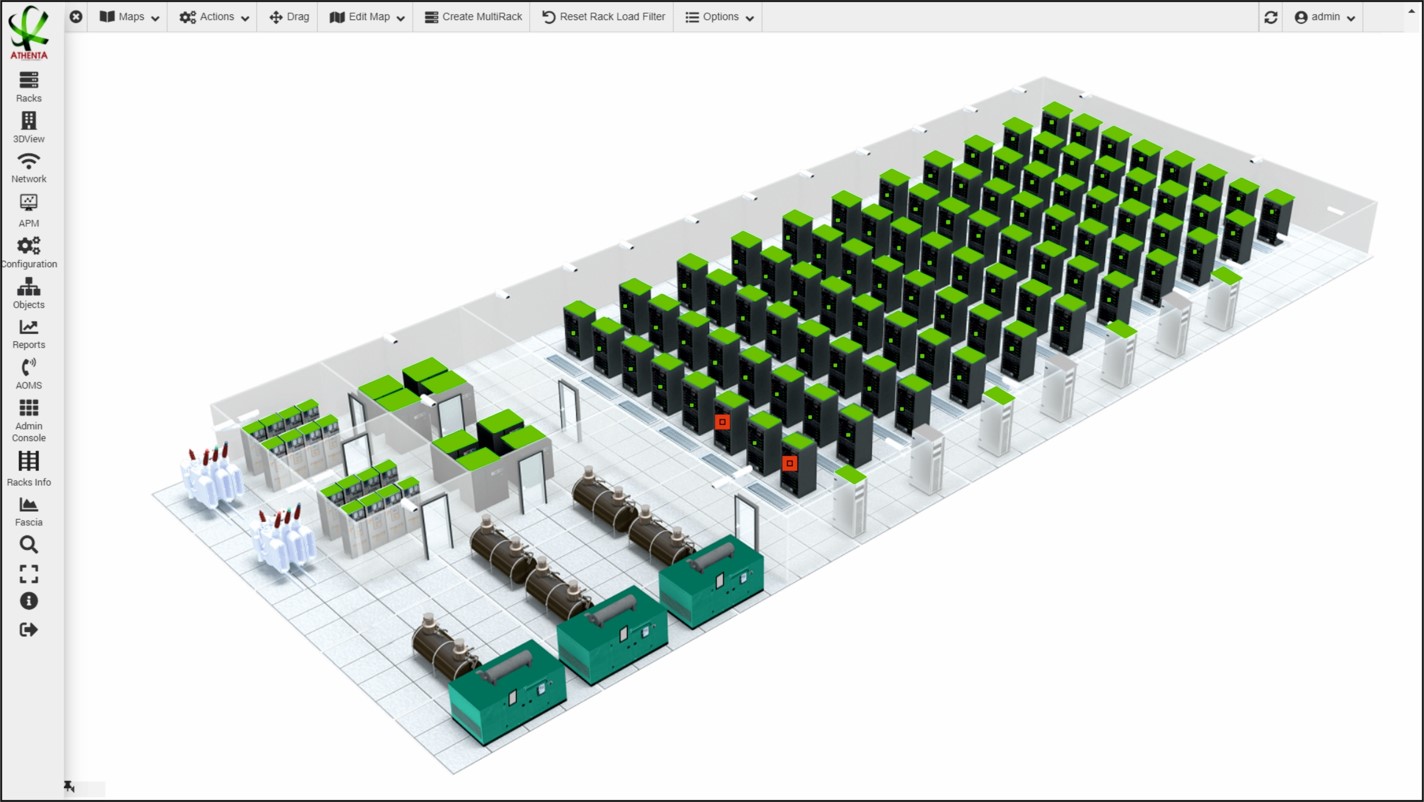1424x802 pixels.
Task: Expand the Maps dropdown menu
Action: pyautogui.click(x=129, y=17)
